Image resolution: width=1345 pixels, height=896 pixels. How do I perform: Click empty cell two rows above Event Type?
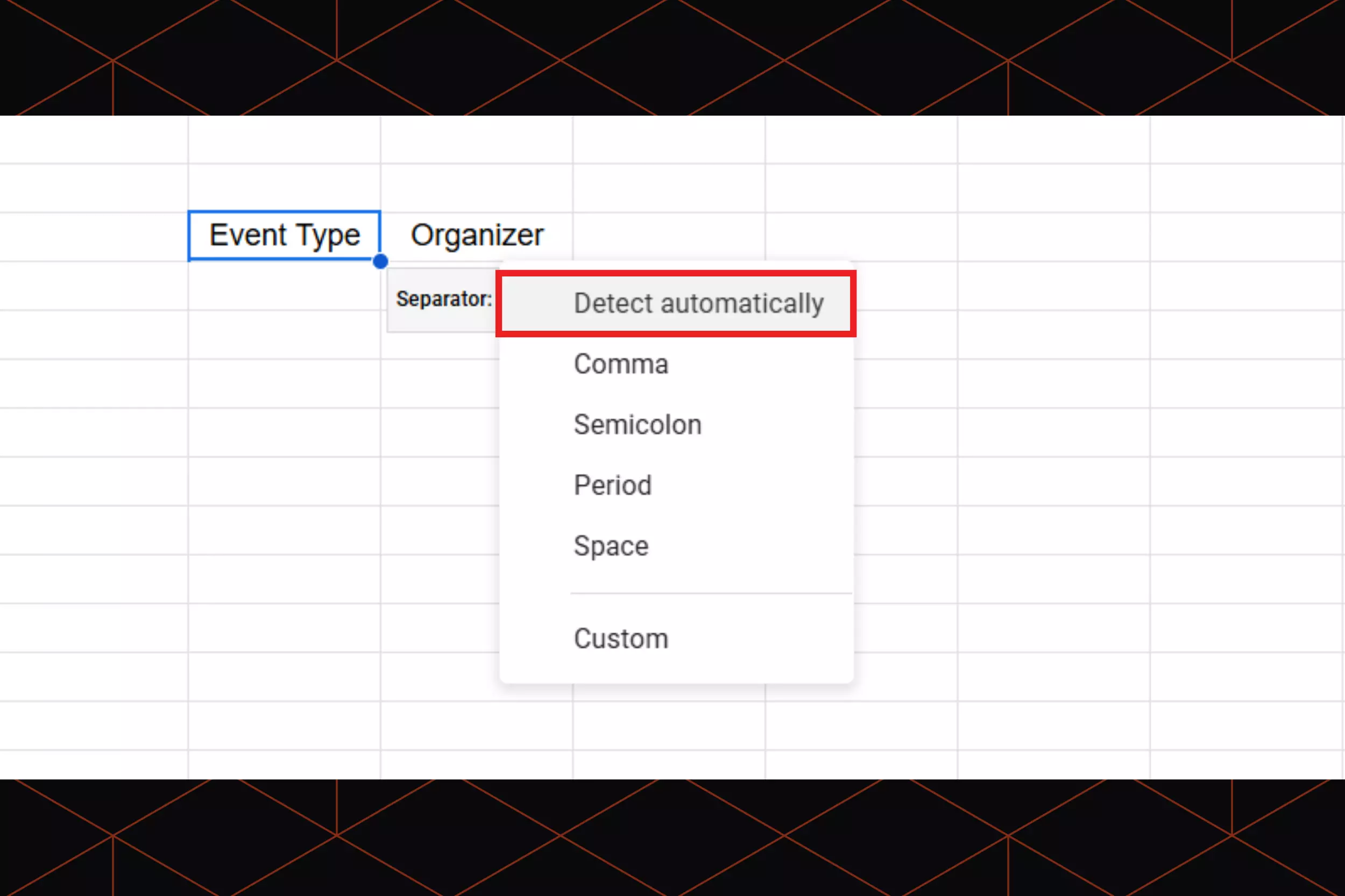[284, 139]
